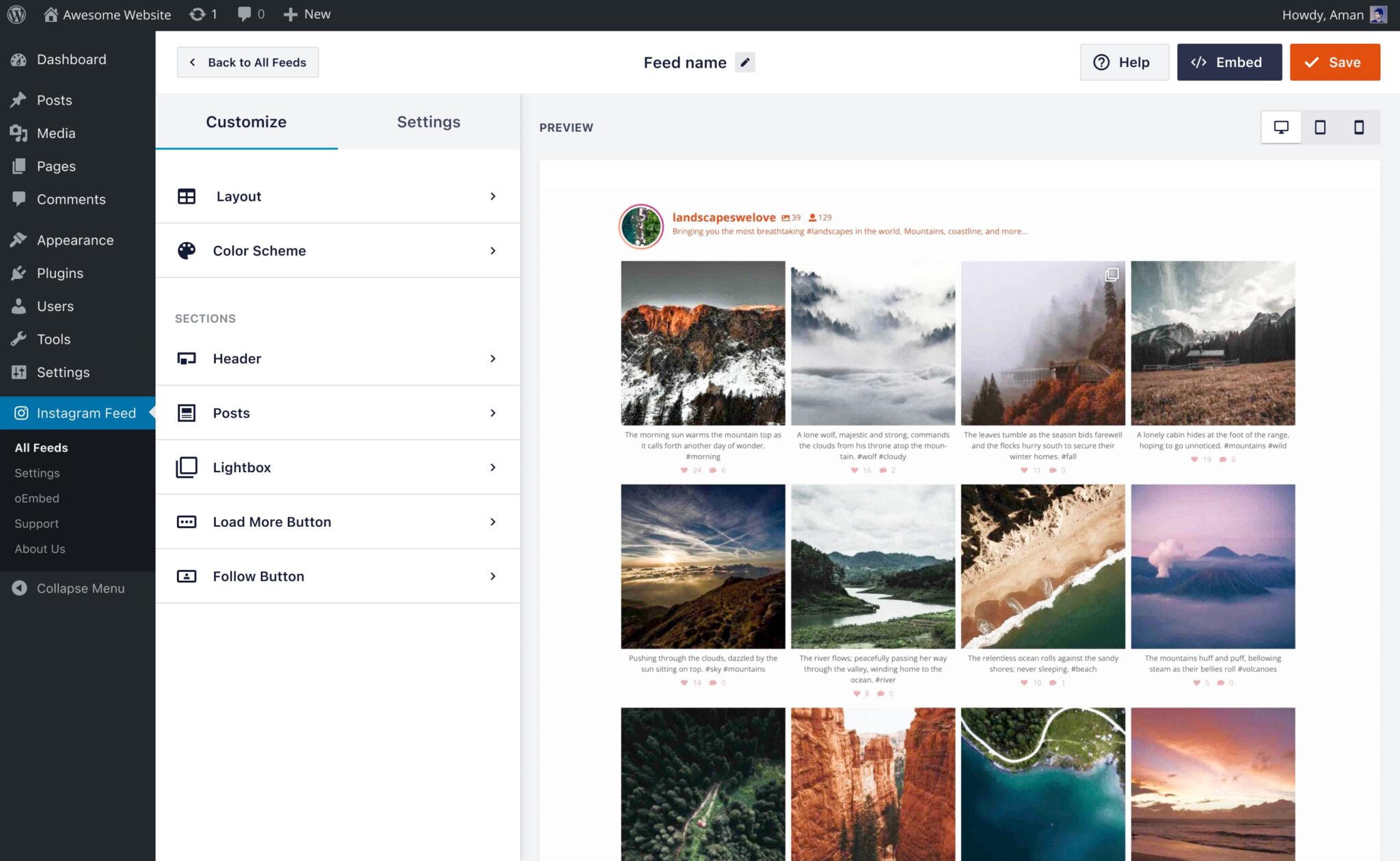Click the pencil icon to edit feed name

tap(745, 62)
